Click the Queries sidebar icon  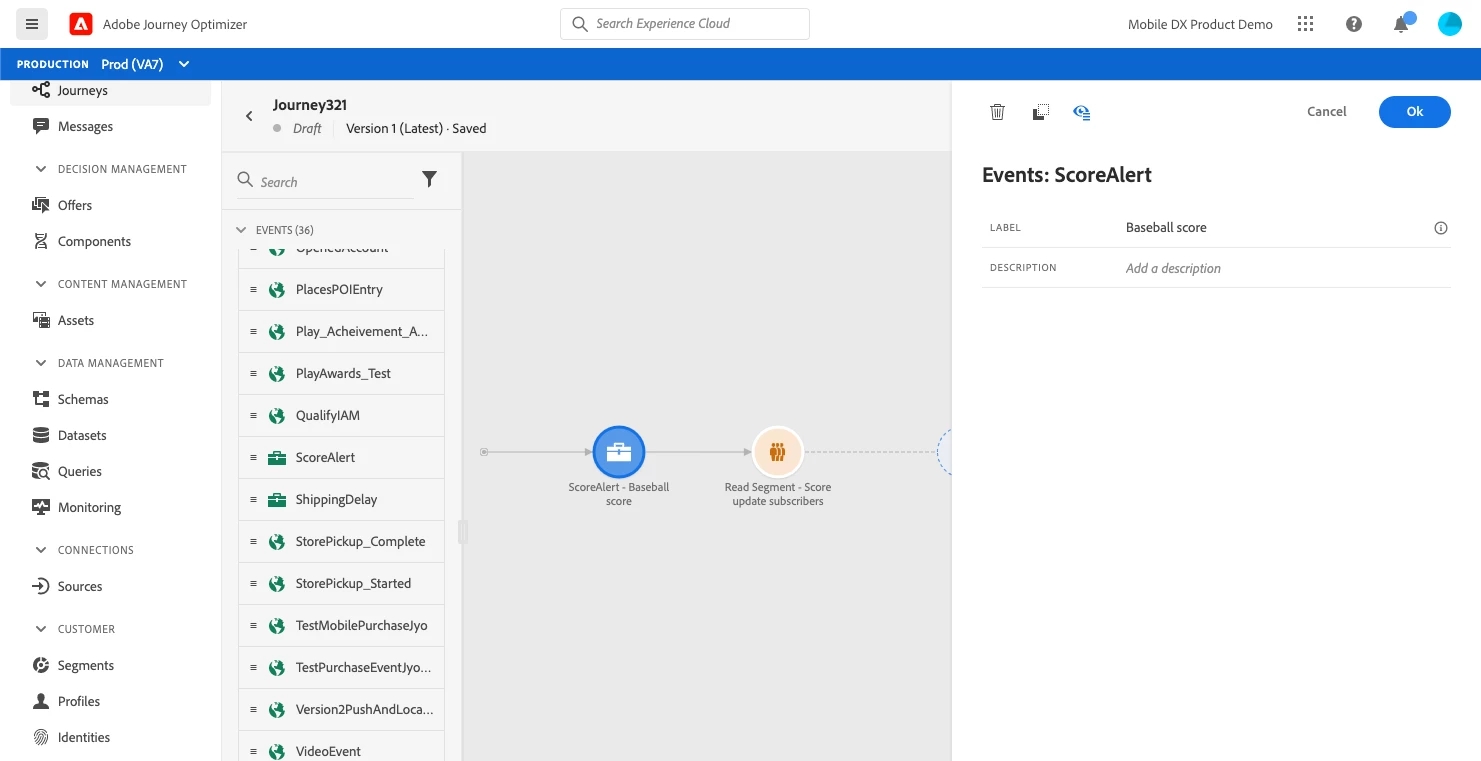[41, 471]
